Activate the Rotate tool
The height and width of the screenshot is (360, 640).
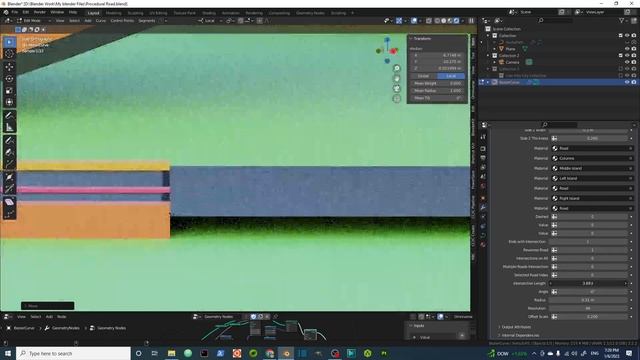tap(9, 78)
